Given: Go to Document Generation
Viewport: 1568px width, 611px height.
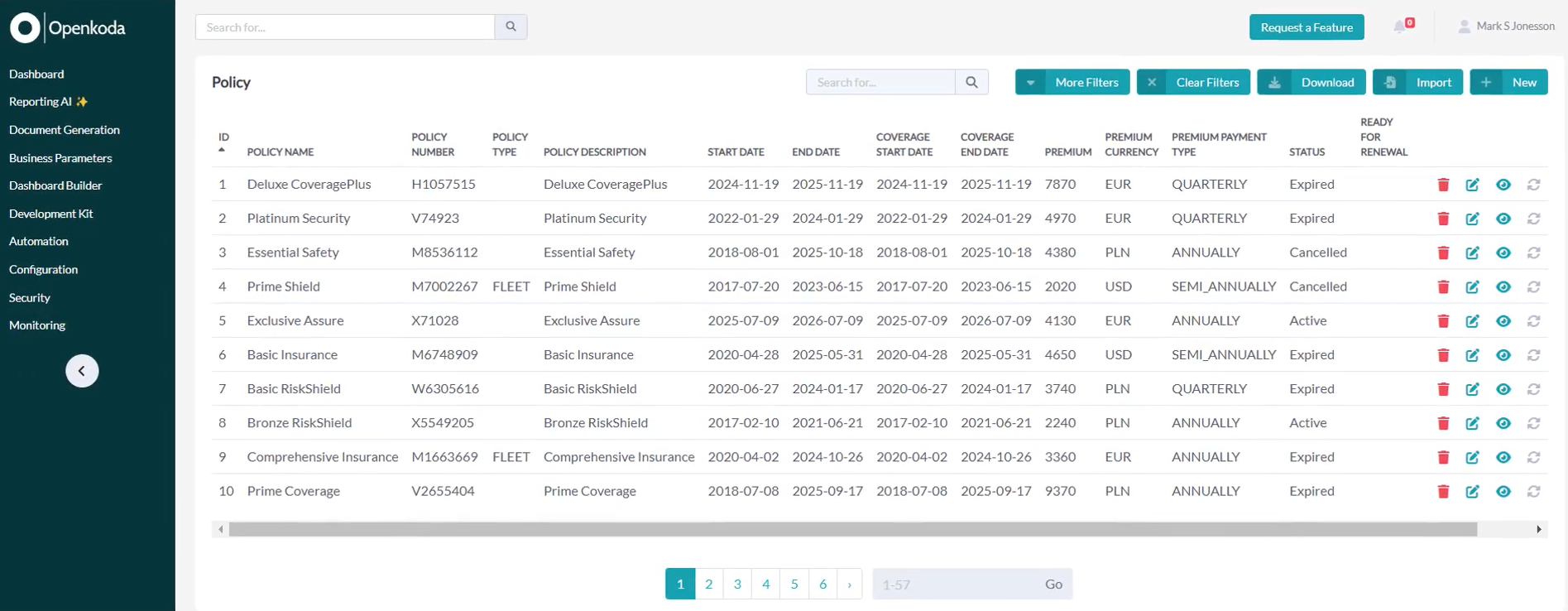Looking at the screenshot, I should pyautogui.click(x=65, y=130).
